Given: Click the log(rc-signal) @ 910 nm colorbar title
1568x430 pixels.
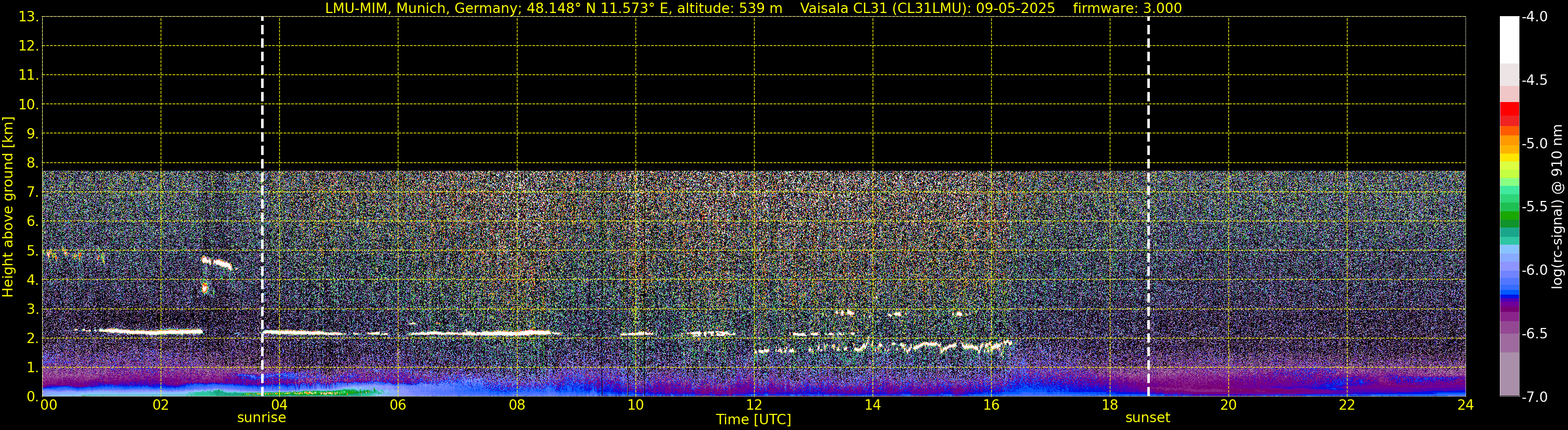Looking at the screenshot, I should coord(1558,207).
